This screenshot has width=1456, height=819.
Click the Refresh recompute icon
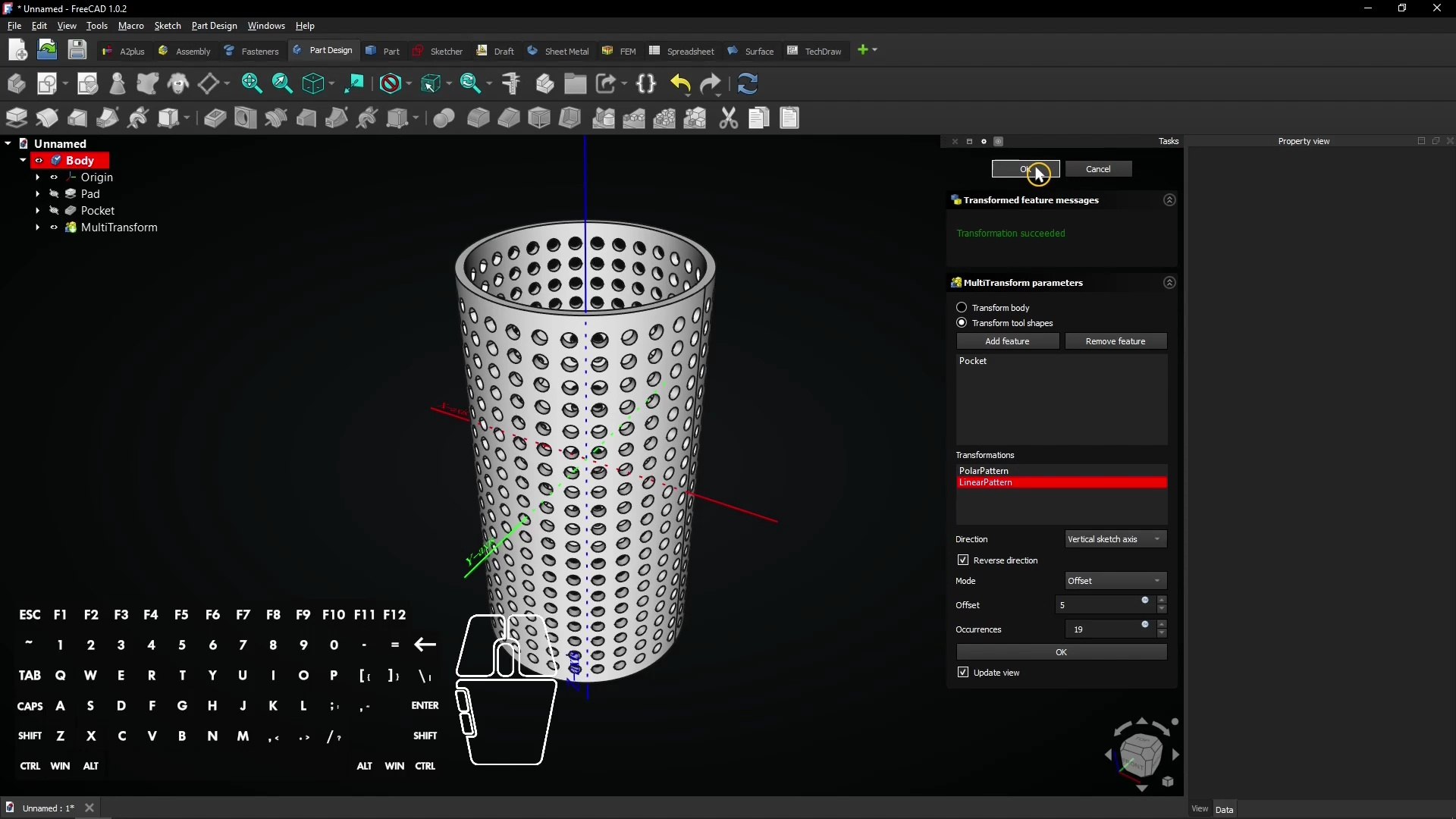pos(748,83)
